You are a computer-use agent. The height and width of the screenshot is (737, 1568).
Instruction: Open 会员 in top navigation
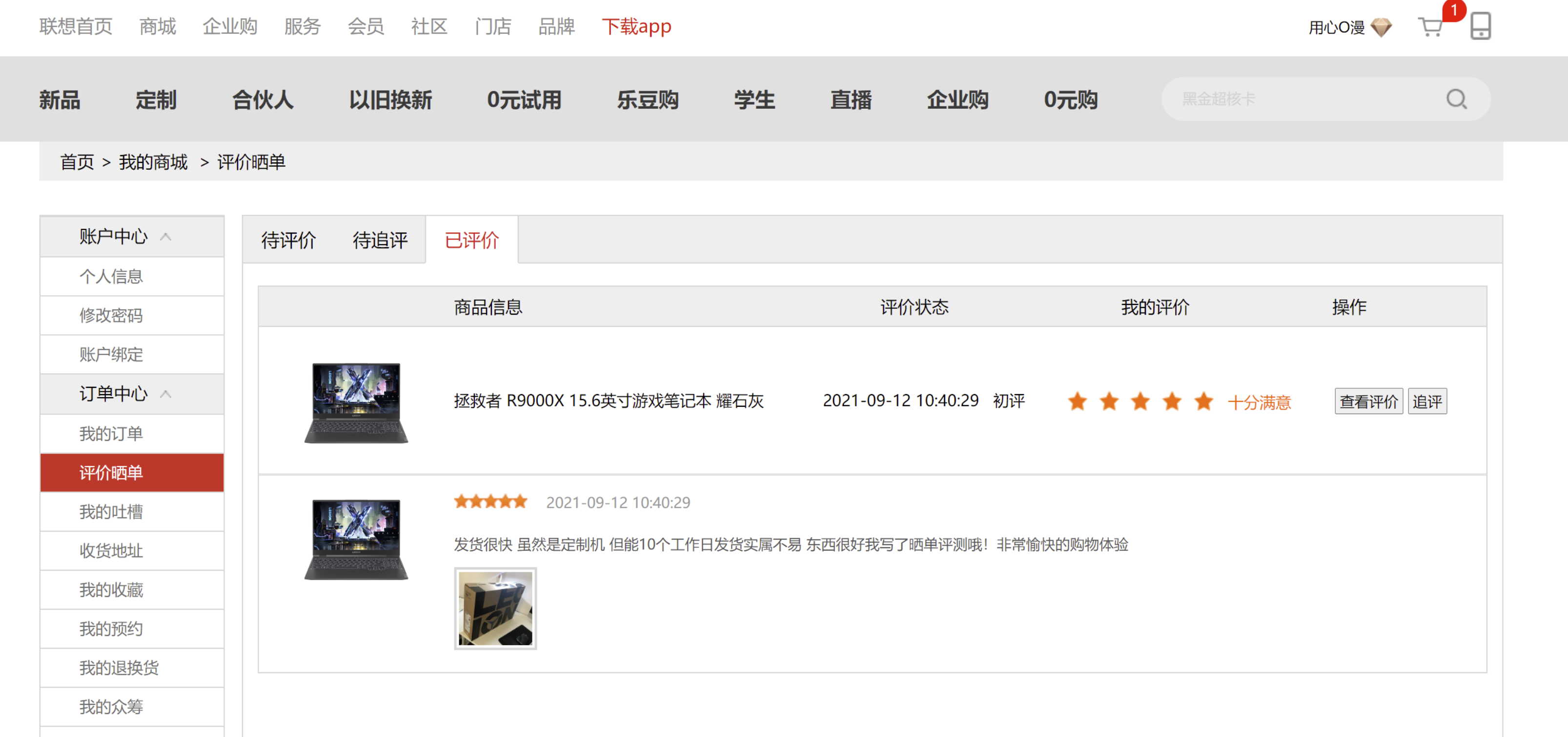(366, 26)
